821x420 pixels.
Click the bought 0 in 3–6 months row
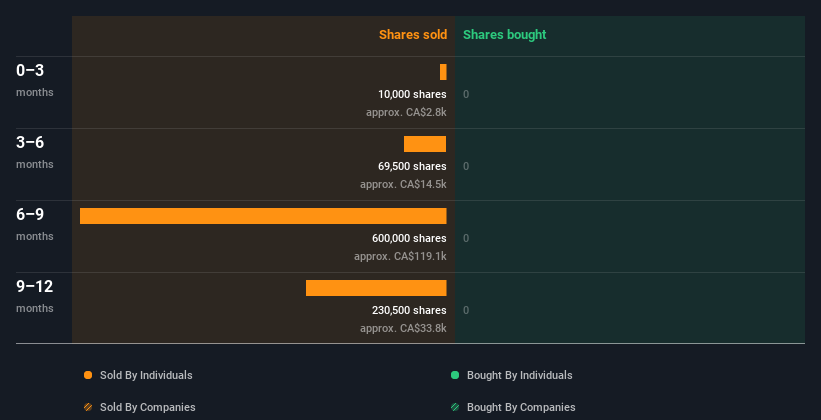tap(466, 167)
